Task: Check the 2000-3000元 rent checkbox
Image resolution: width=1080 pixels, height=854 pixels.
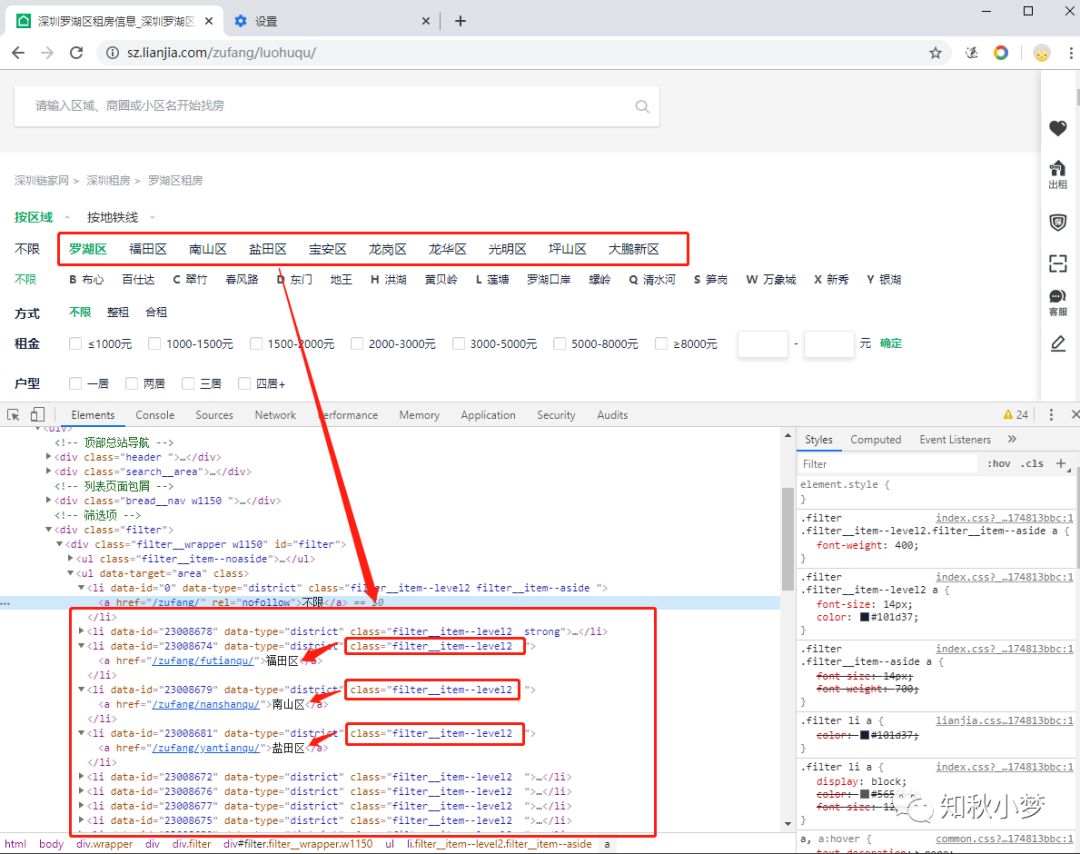Action: pyautogui.click(x=357, y=343)
